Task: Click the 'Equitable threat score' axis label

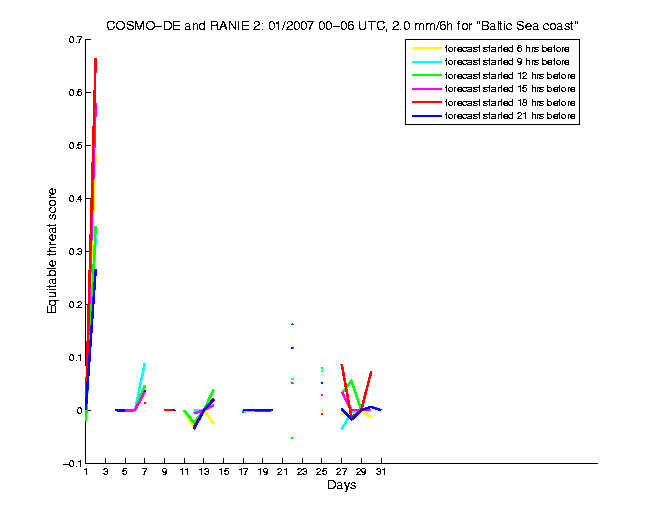Action: coord(51,251)
